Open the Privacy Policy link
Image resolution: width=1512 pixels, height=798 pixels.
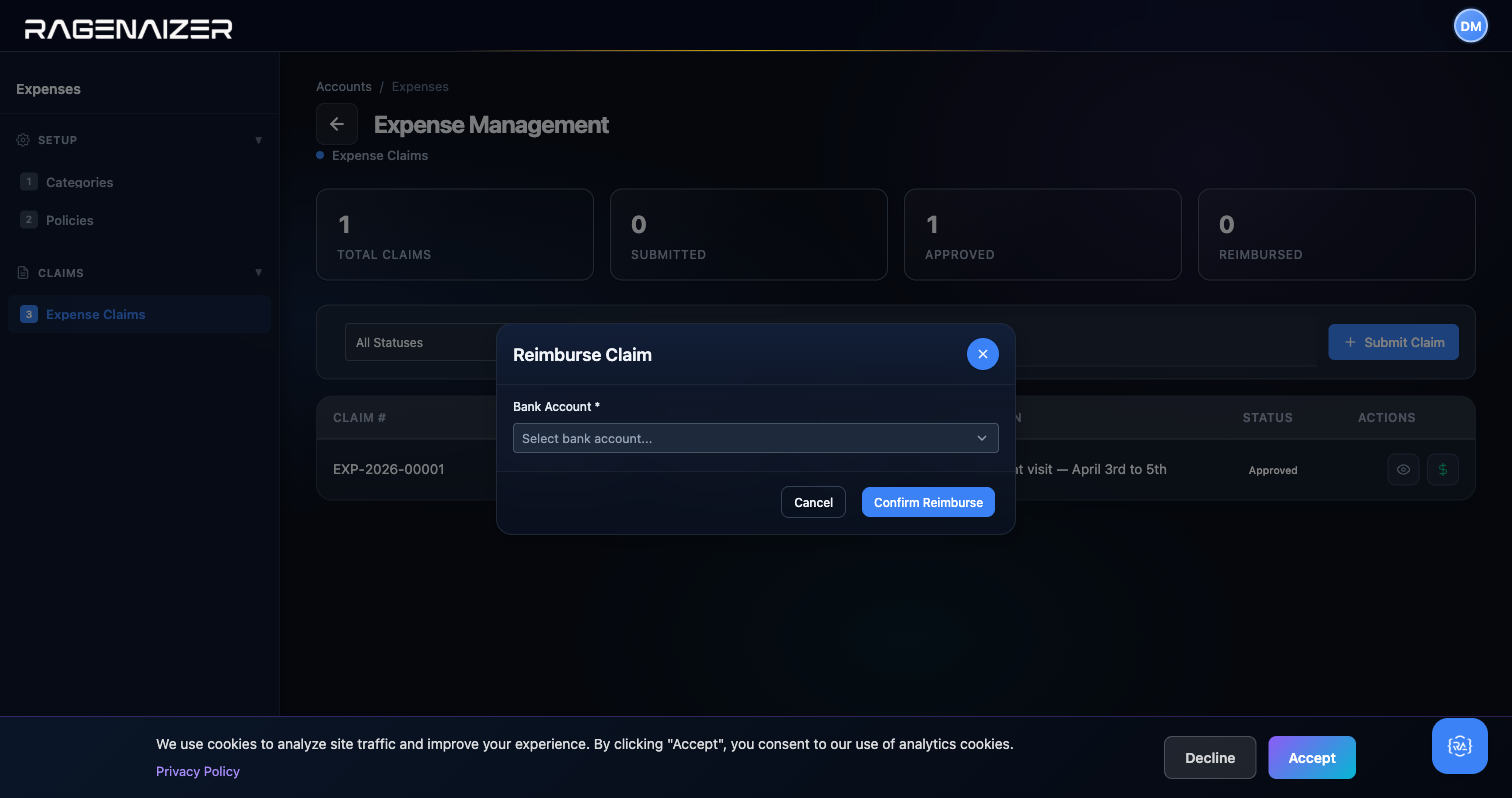click(198, 771)
